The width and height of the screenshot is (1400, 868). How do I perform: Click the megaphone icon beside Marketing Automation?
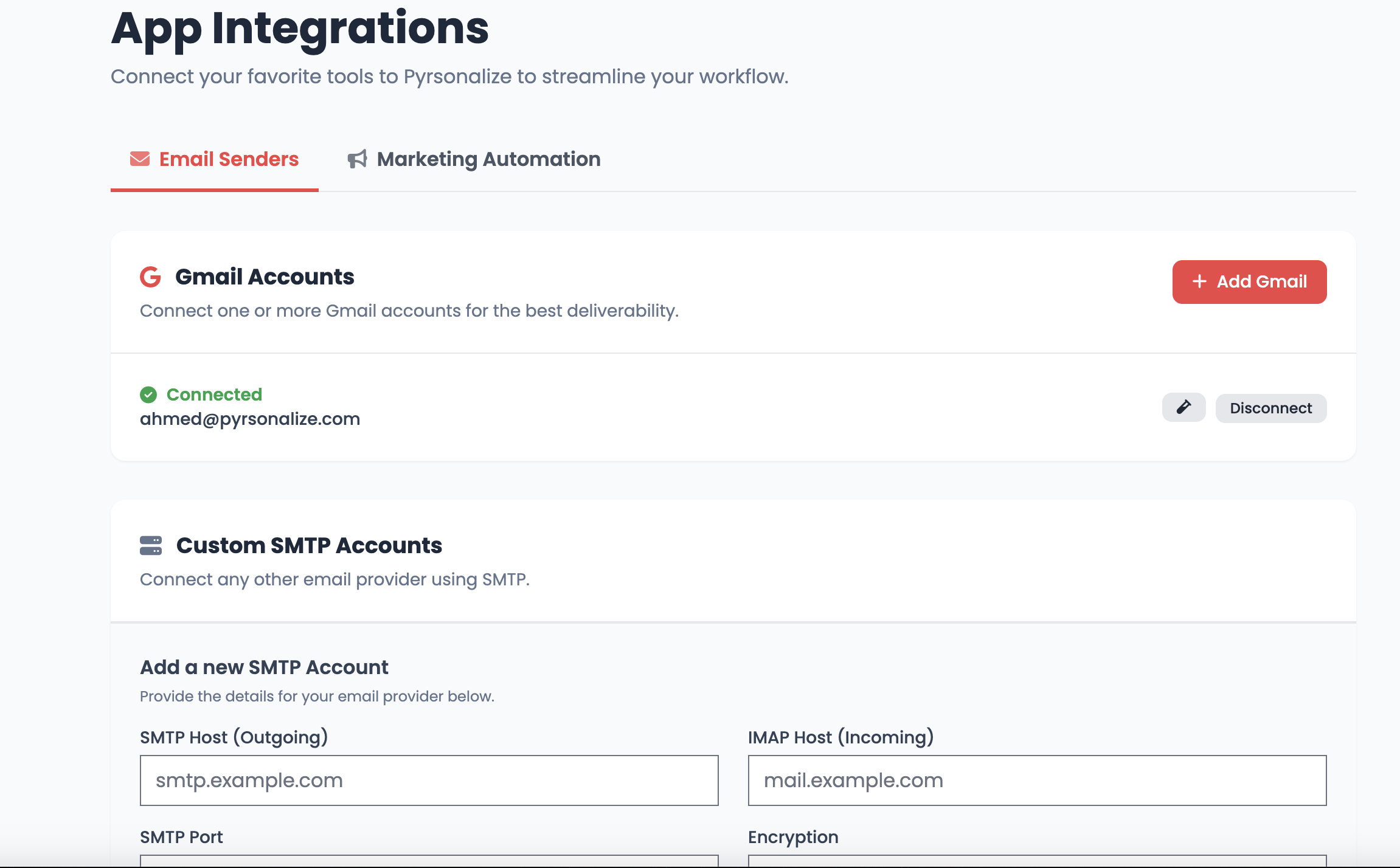[357, 159]
